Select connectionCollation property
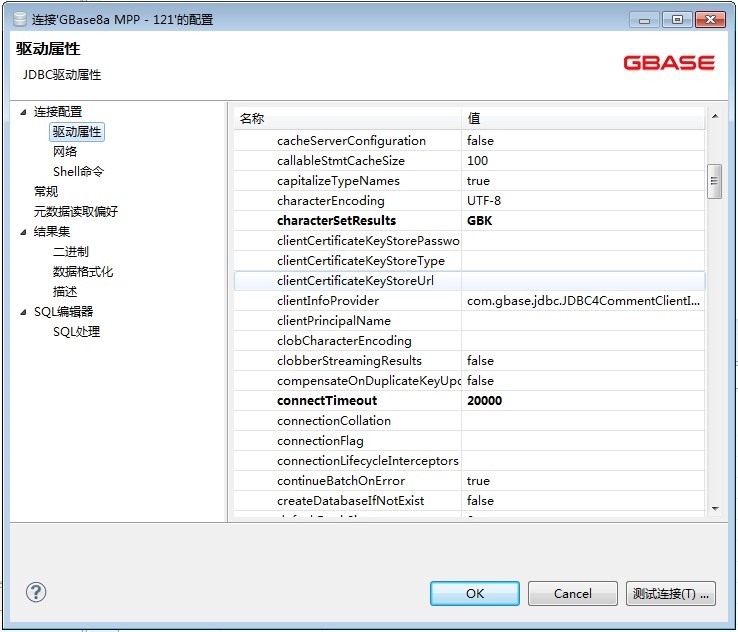Viewport: 738px width, 632px height. 334,421
